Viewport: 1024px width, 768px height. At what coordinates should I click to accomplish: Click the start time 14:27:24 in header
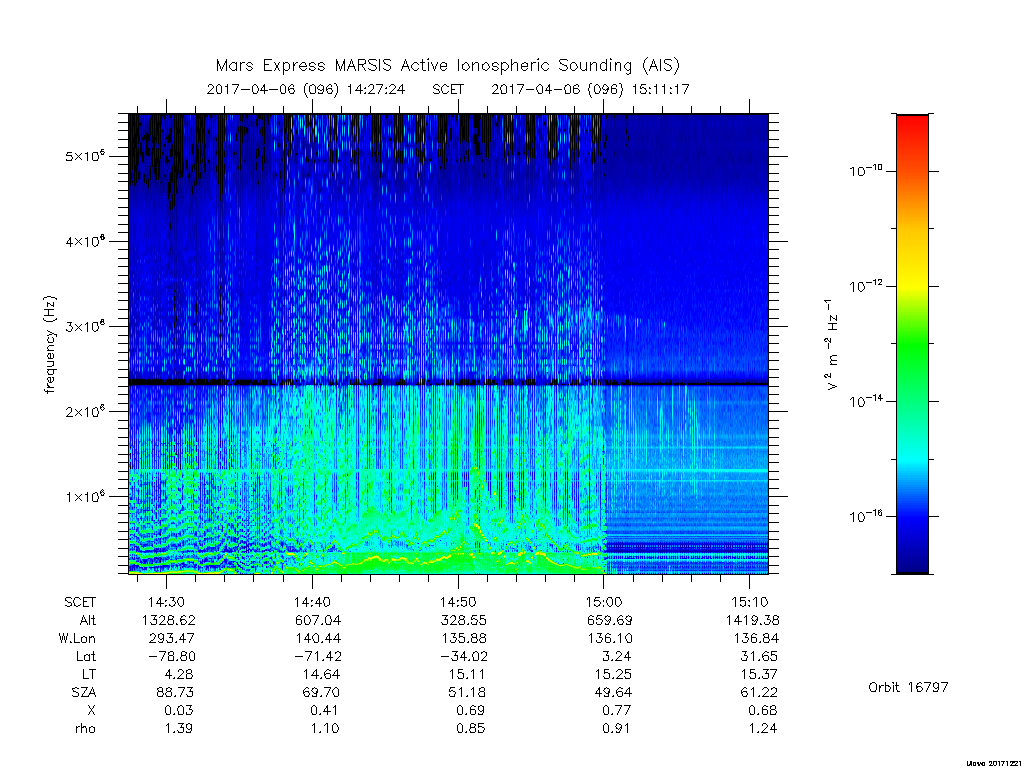(x=376, y=89)
